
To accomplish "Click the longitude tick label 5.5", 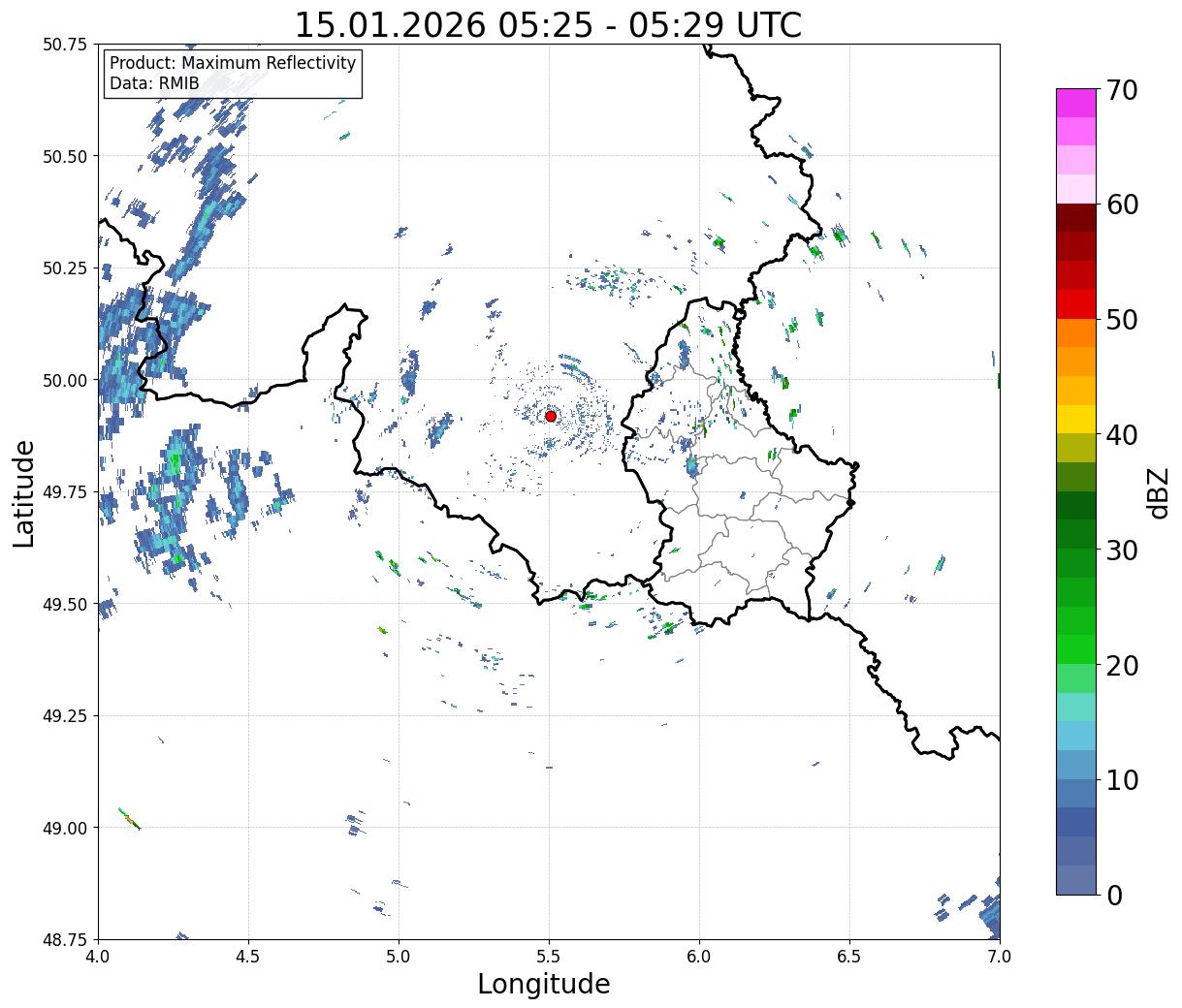I will point(549,957).
